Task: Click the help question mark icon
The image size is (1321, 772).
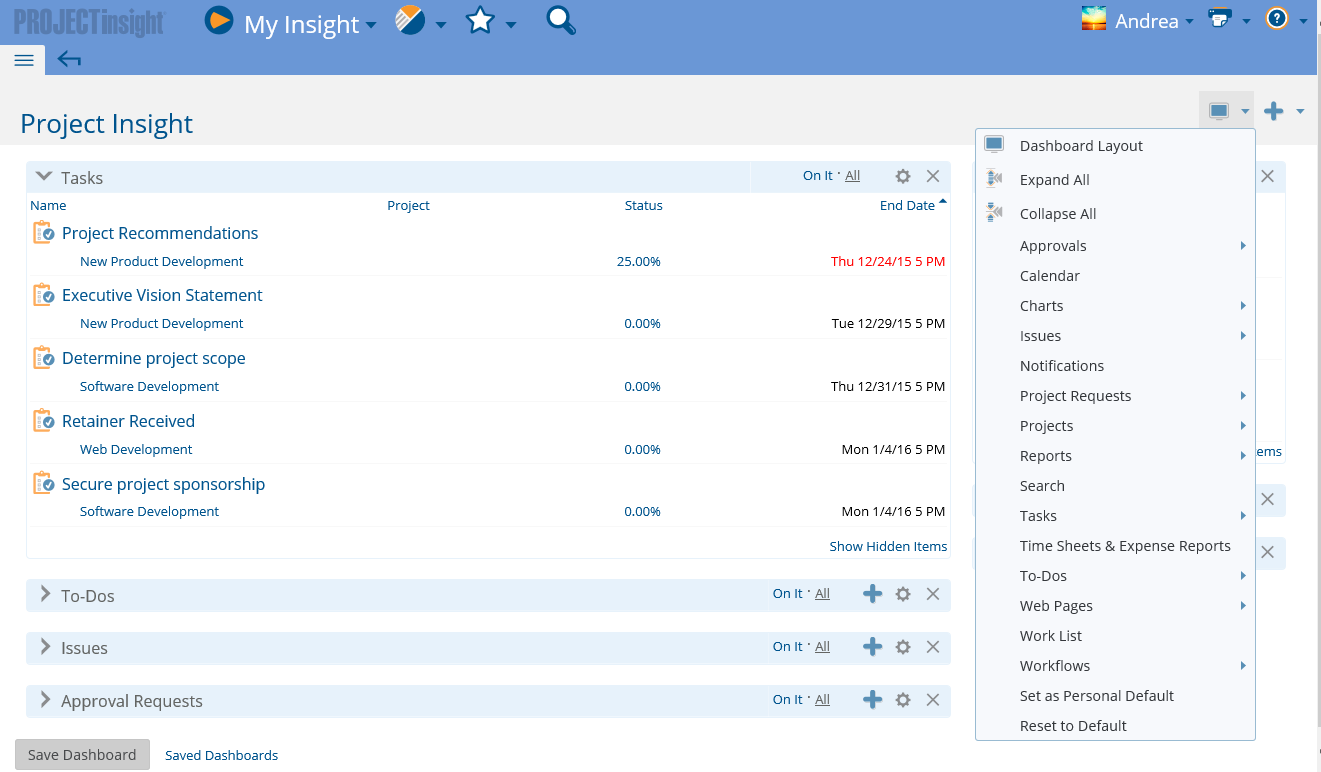Action: (1277, 19)
